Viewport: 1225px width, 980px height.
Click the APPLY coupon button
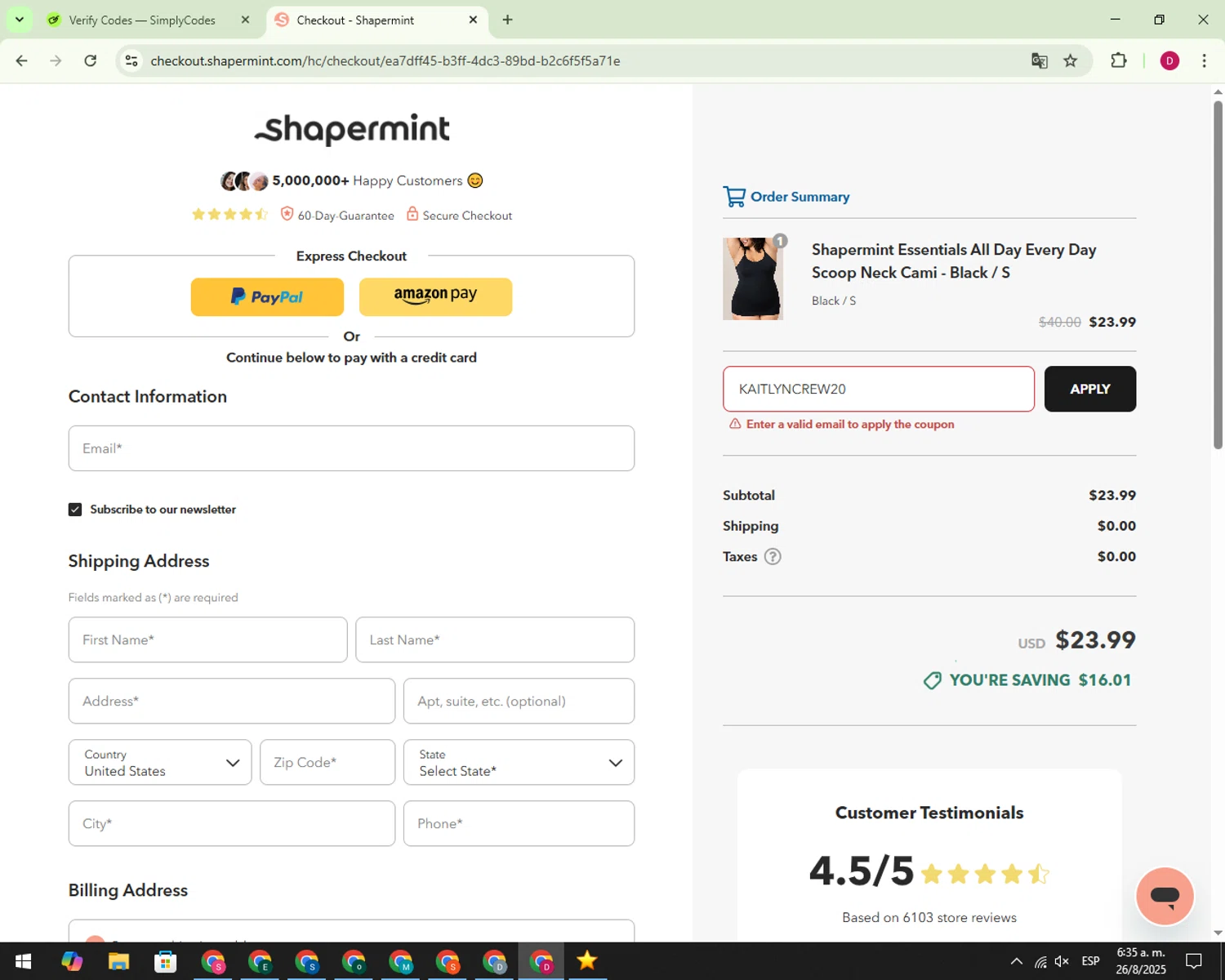pyautogui.click(x=1089, y=389)
